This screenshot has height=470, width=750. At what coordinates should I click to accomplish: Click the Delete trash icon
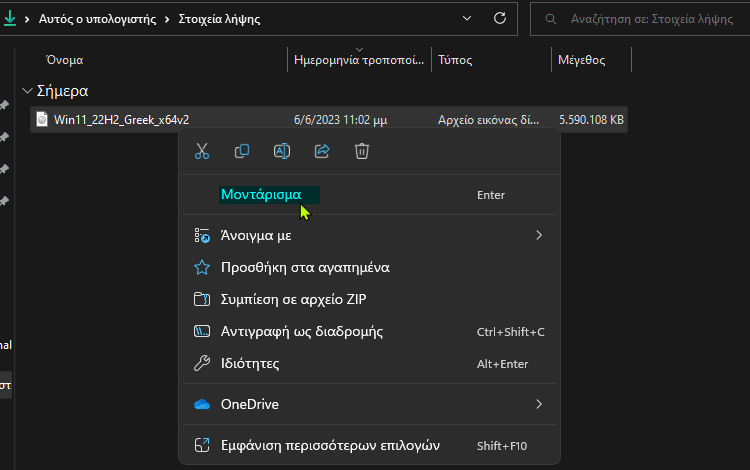coord(362,151)
